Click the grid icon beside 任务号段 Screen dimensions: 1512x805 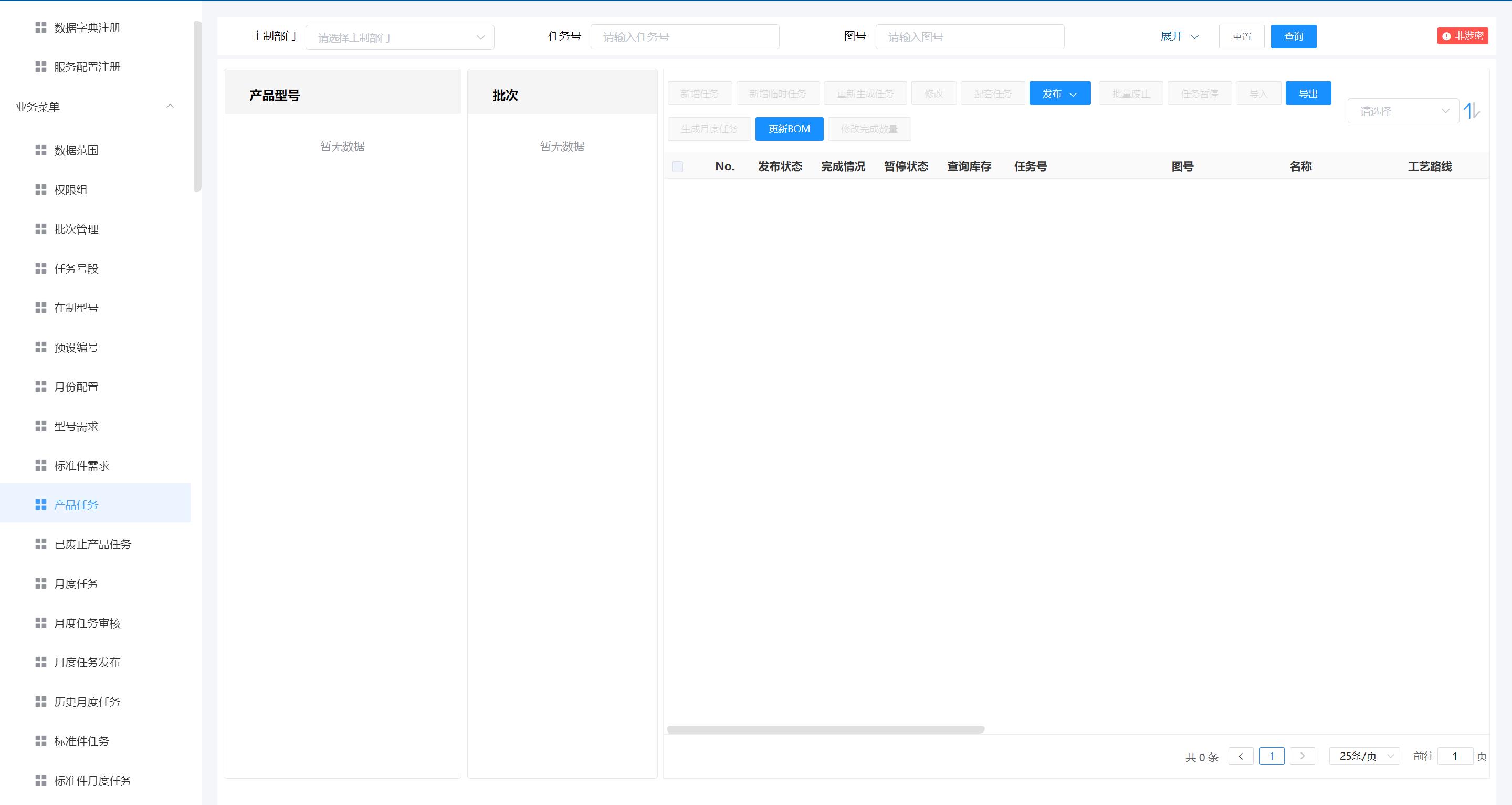40,268
